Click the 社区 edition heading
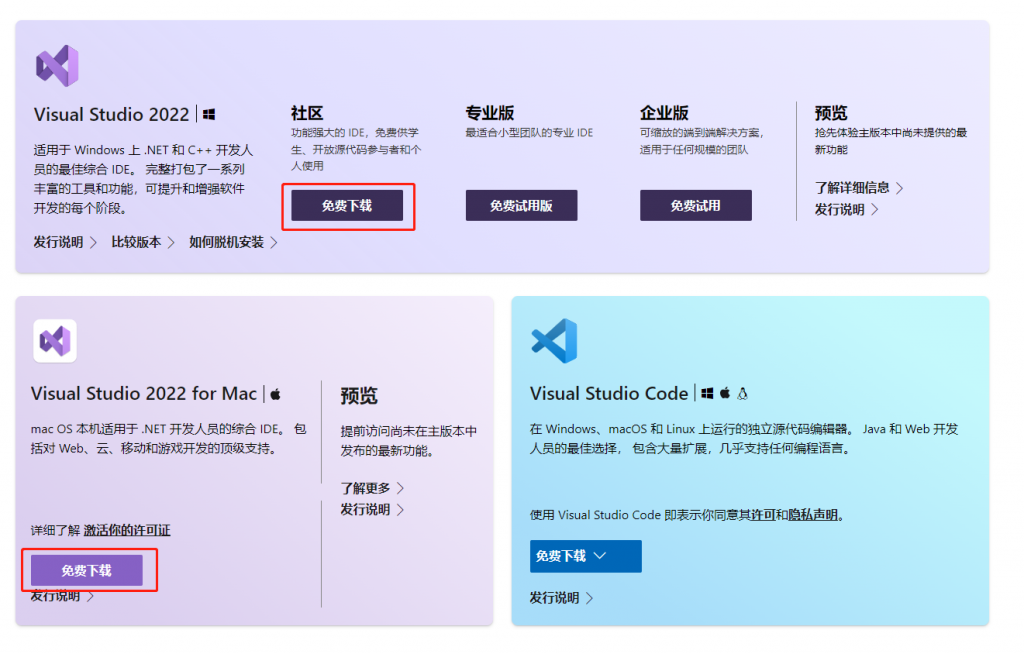Viewport: 1024px width, 654px height. (307, 113)
